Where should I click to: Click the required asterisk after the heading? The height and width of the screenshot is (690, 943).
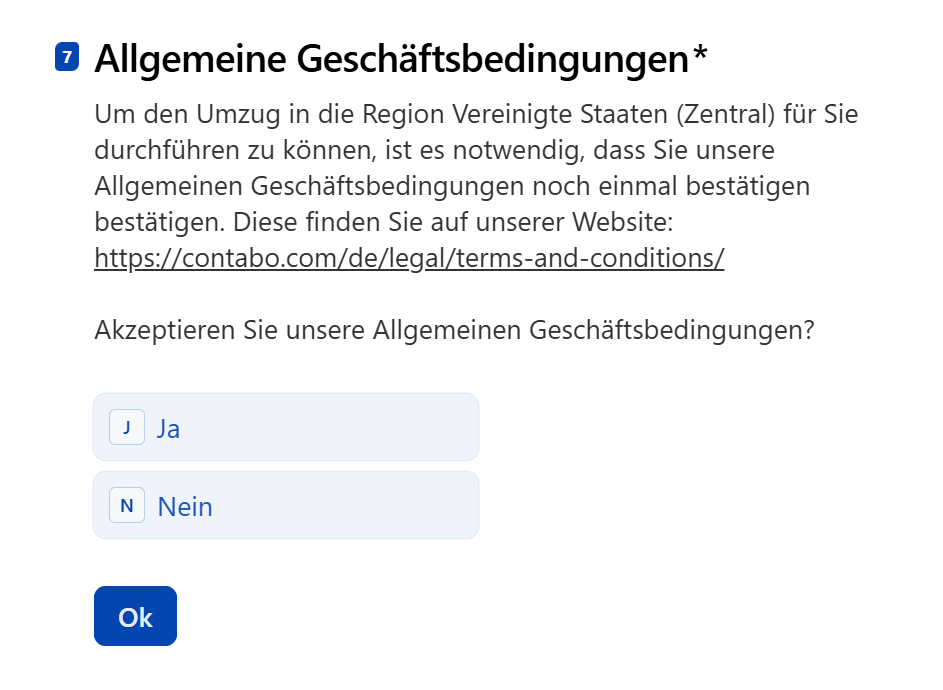pyautogui.click(x=699, y=58)
